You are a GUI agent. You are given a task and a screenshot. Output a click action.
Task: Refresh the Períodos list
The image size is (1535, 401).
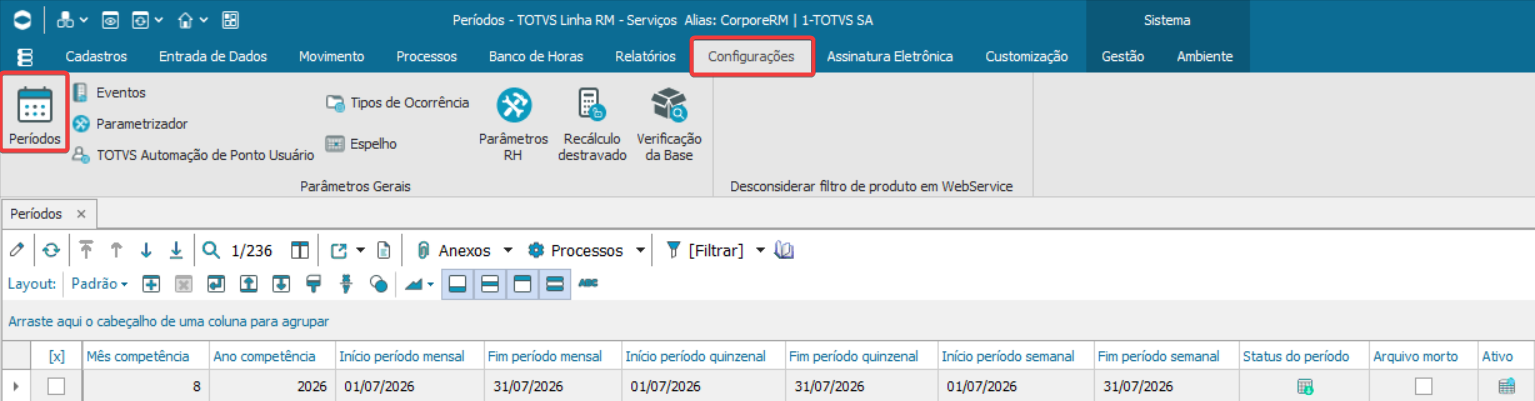click(x=50, y=250)
